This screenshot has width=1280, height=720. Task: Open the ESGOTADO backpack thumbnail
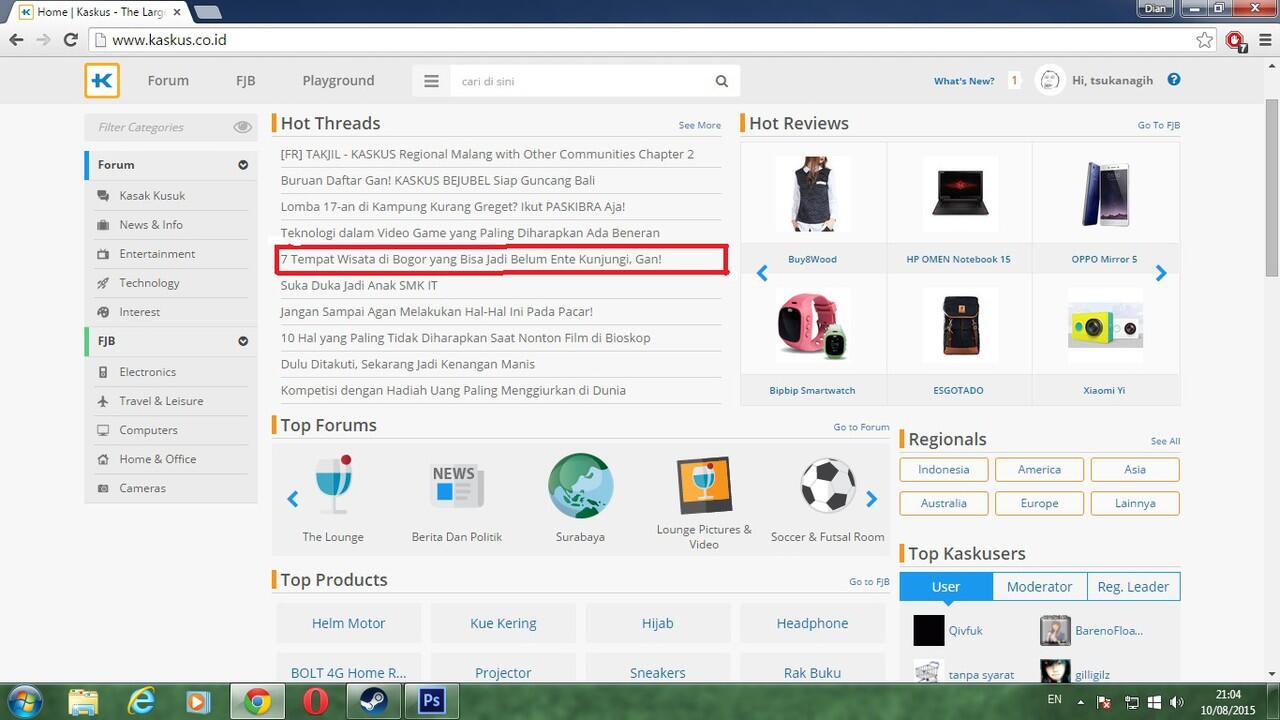[959, 325]
